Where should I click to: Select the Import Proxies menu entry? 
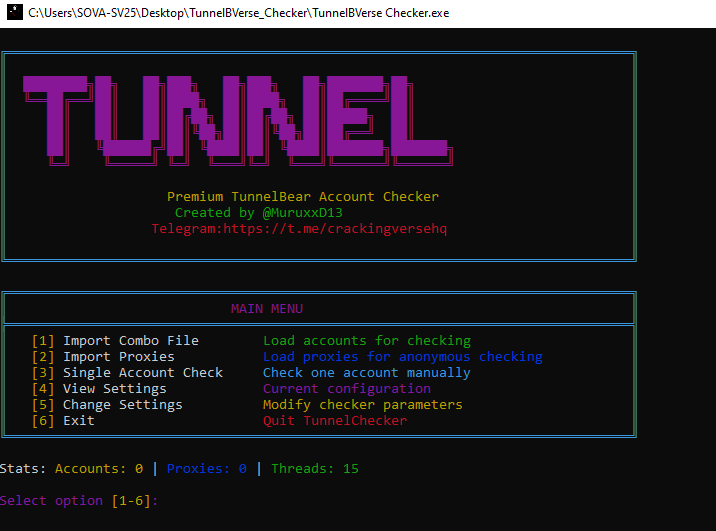pyautogui.click(x=118, y=357)
